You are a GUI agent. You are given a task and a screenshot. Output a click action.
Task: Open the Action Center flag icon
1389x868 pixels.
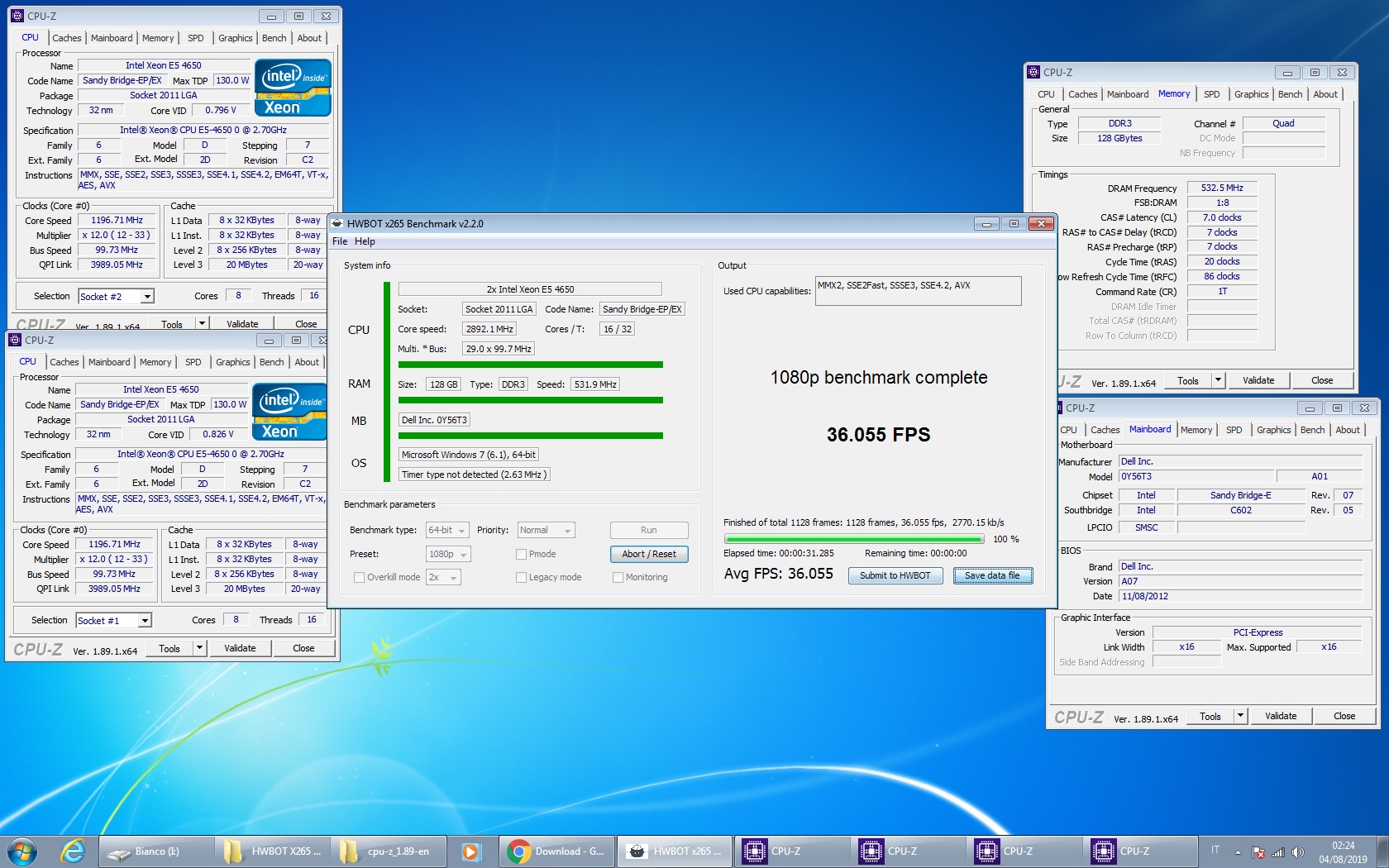pos(1258,851)
